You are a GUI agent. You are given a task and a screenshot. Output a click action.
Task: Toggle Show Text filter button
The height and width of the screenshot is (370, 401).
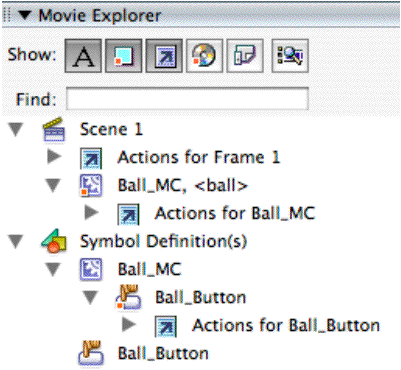[x=83, y=56]
